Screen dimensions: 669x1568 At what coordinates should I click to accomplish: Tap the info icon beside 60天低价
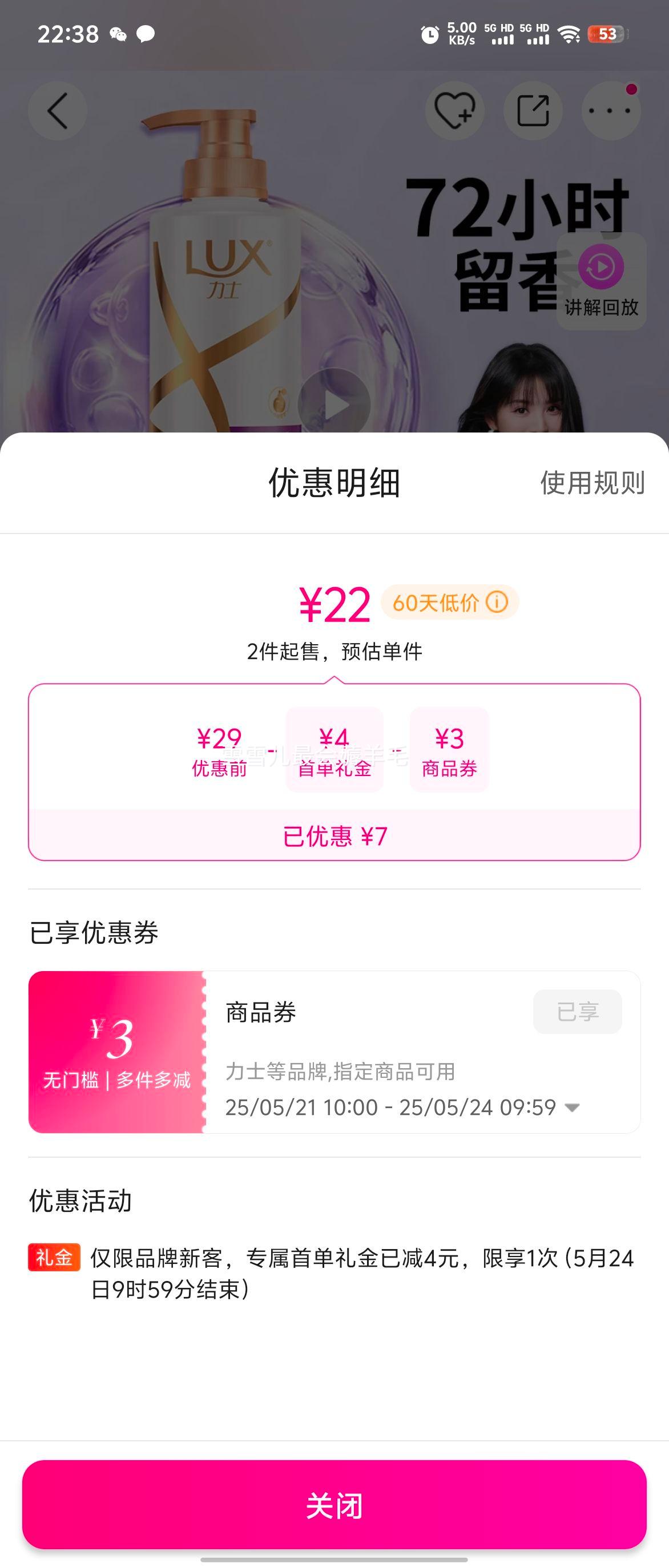pos(497,603)
